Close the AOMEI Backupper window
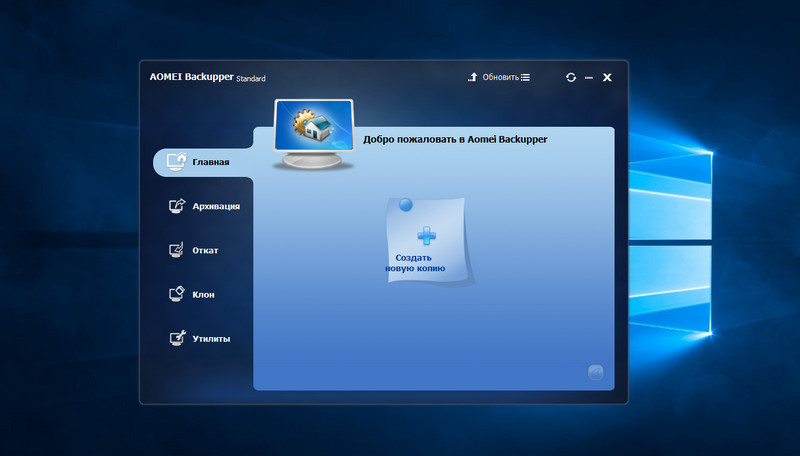800x456 pixels. click(x=607, y=78)
